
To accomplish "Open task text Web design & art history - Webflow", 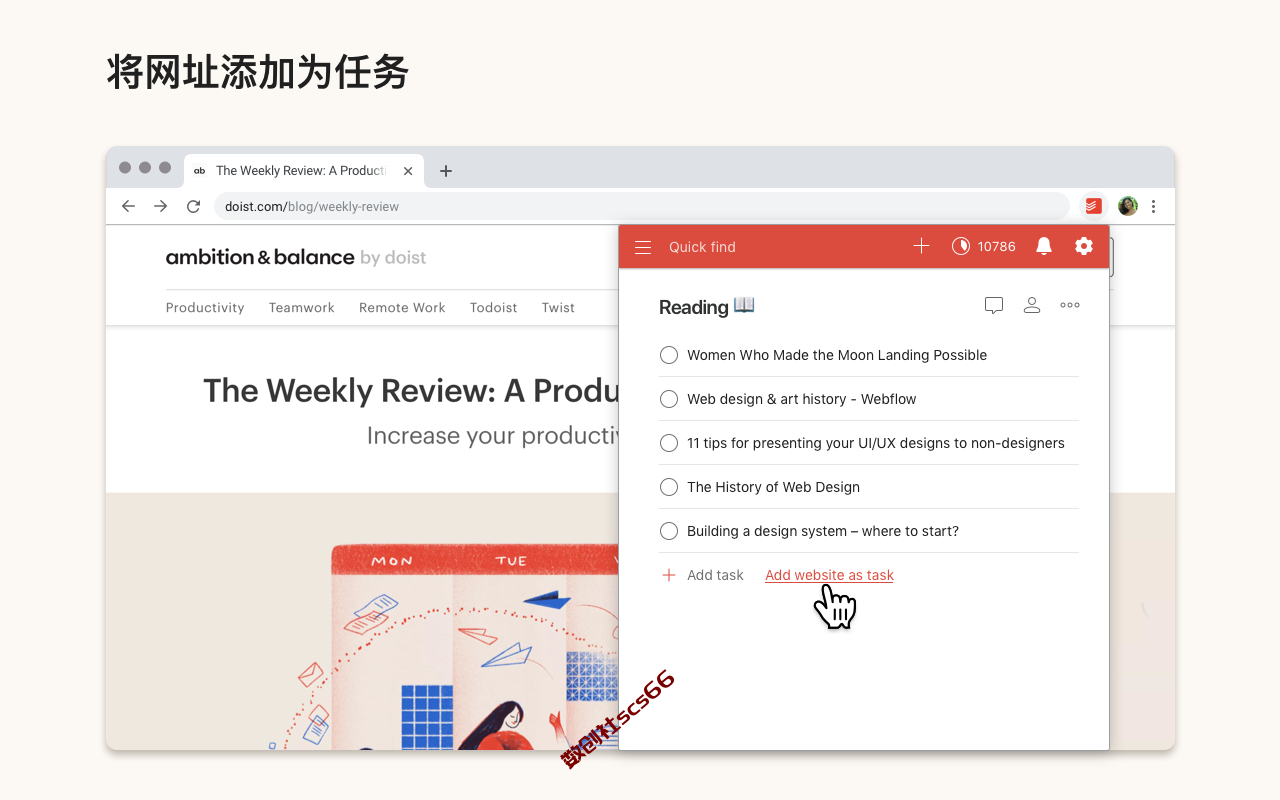I will coord(802,399).
